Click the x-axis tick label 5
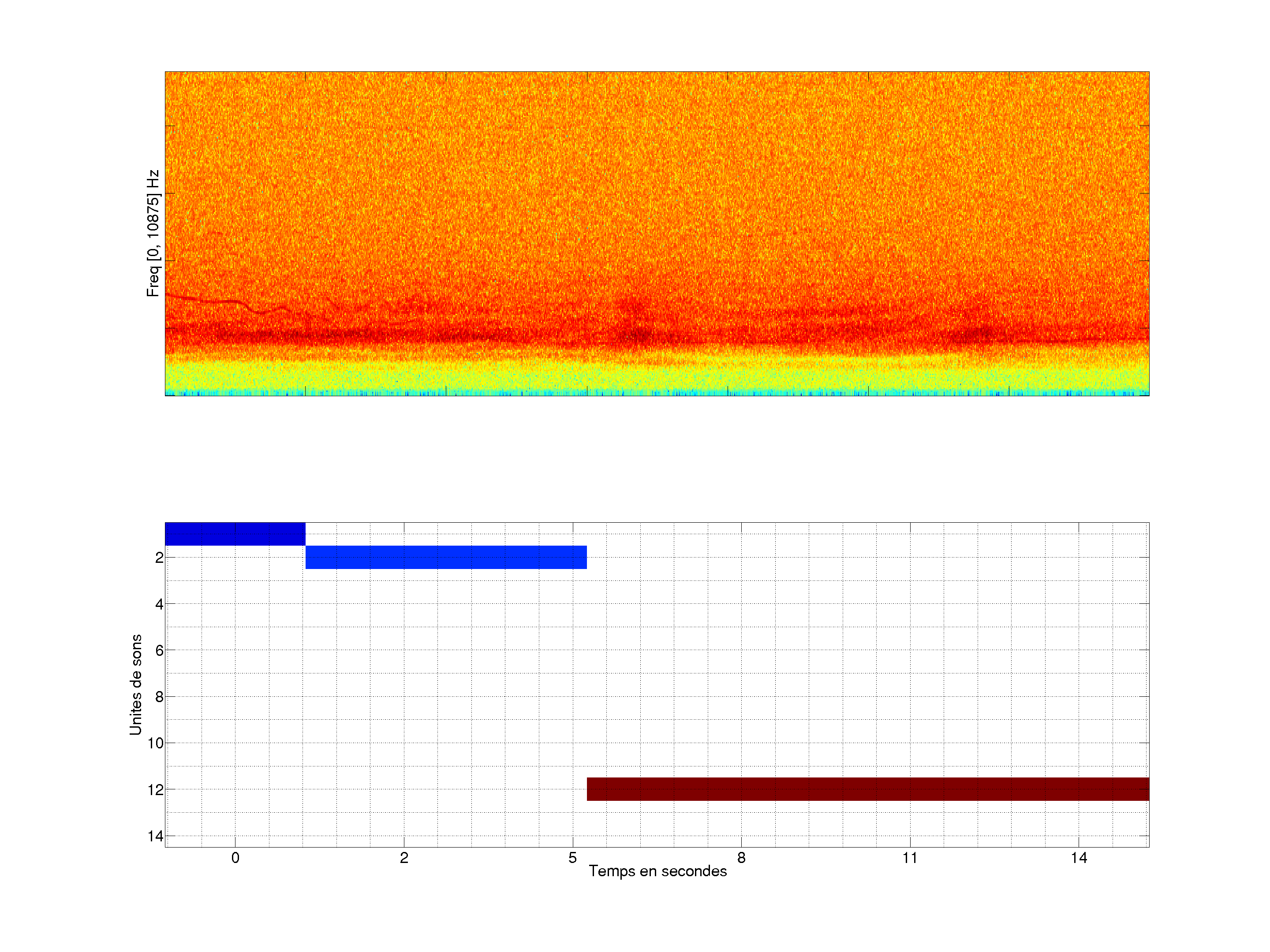The width and height of the screenshot is (1270, 952). (x=572, y=858)
